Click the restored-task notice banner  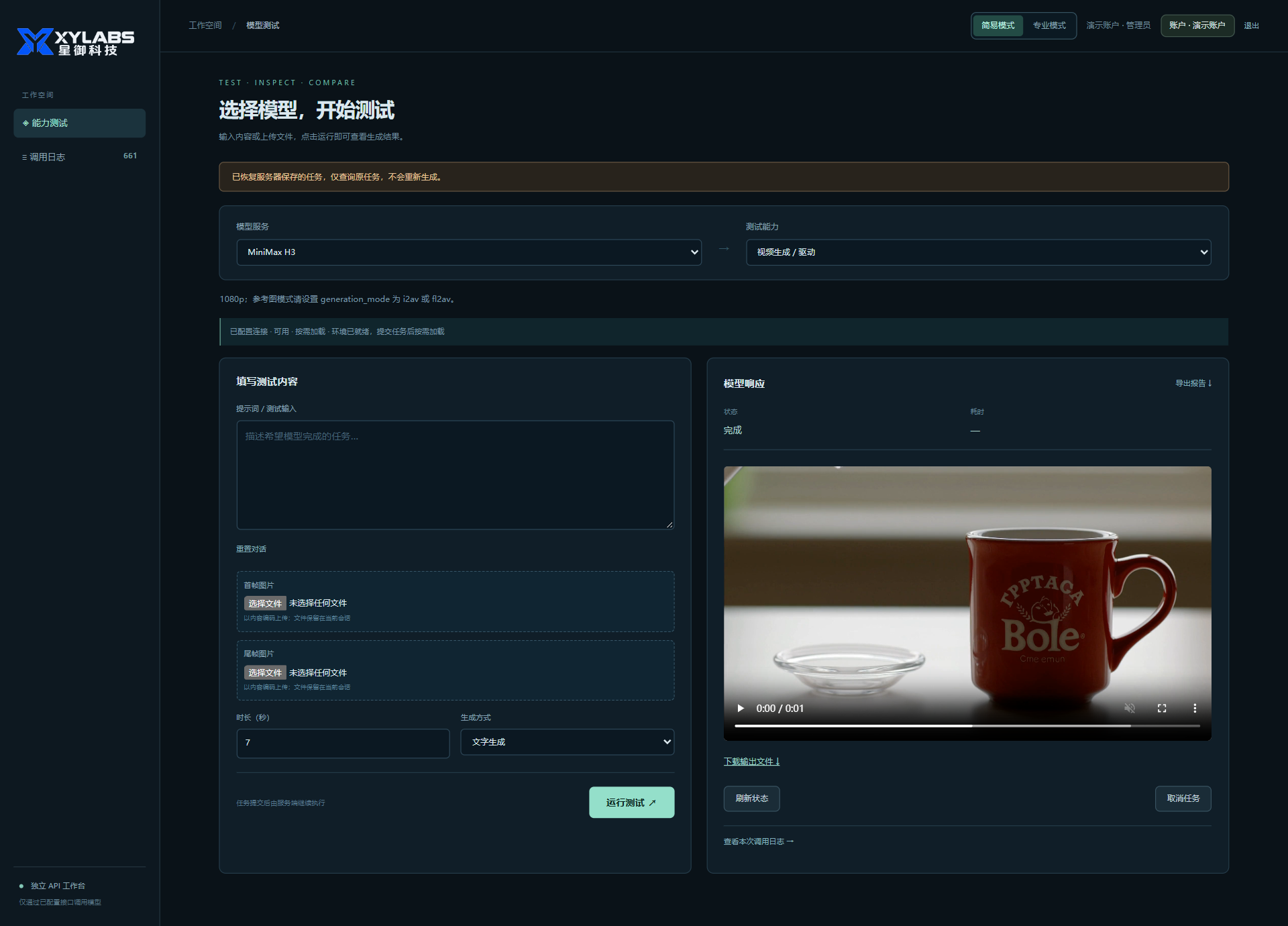pyautogui.click(x=724, y=176)
